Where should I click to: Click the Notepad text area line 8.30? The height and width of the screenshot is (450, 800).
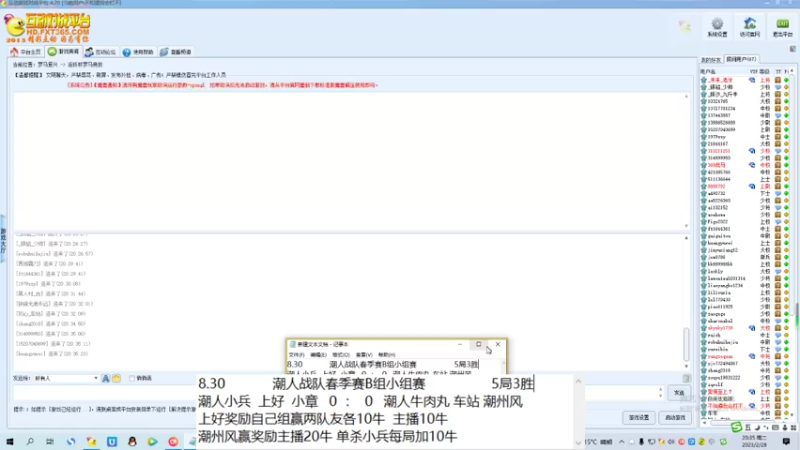point(383,364)
